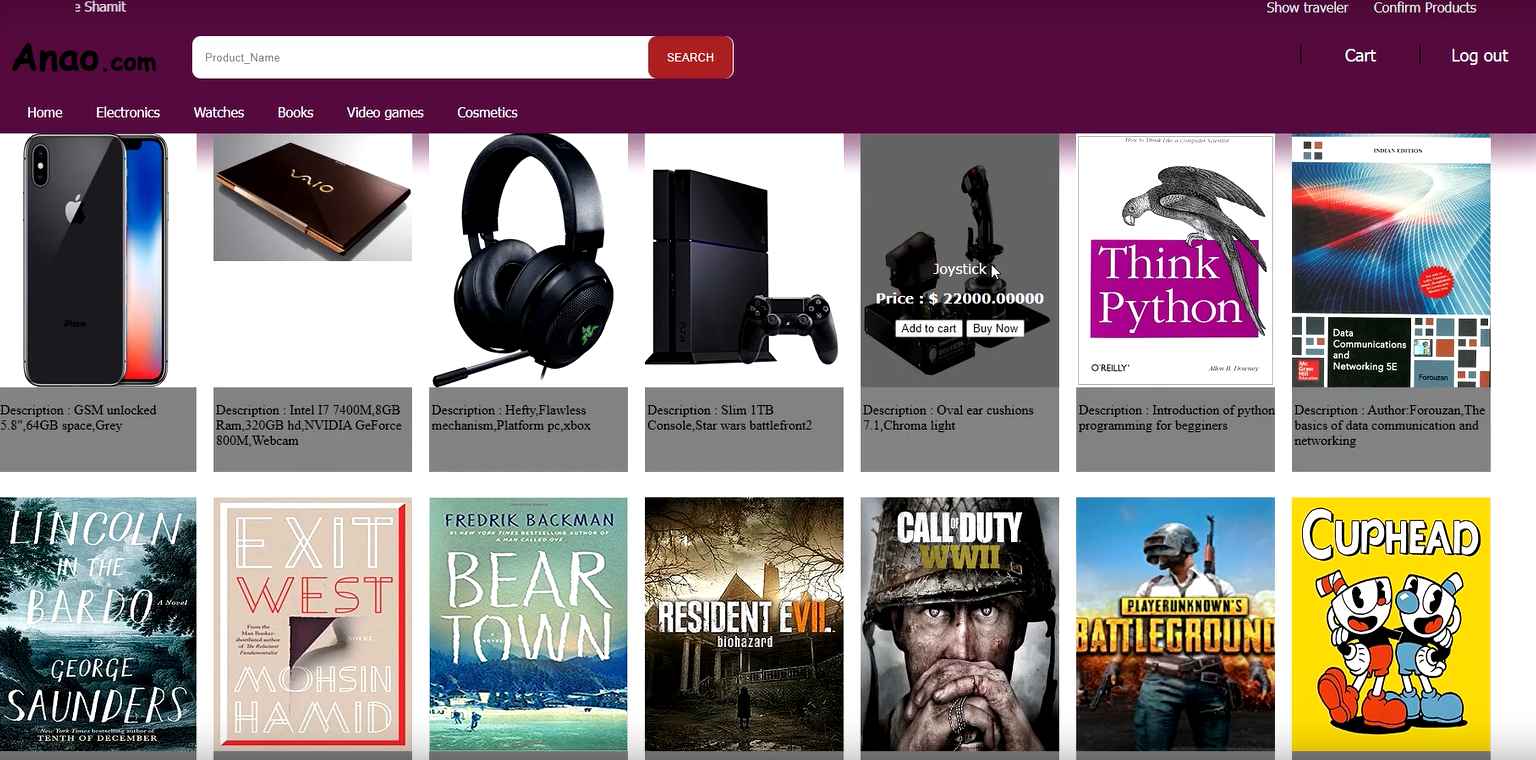Open the Confirm Products link
Viewport: 1536px width, 760px height.
(1425, 8)
